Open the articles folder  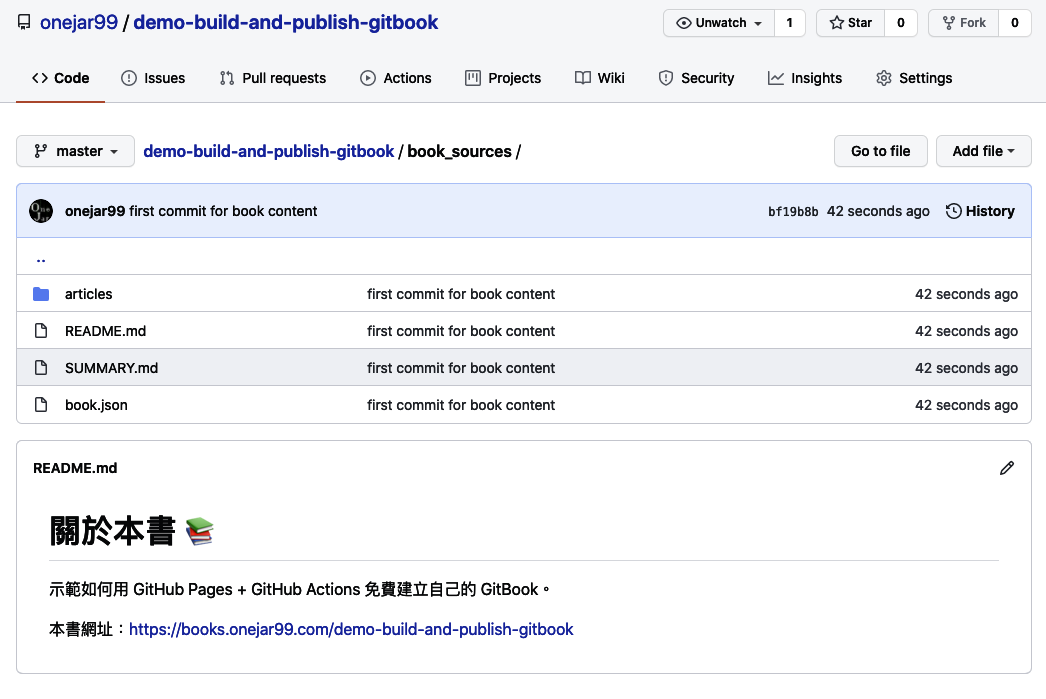pos(89,294)
